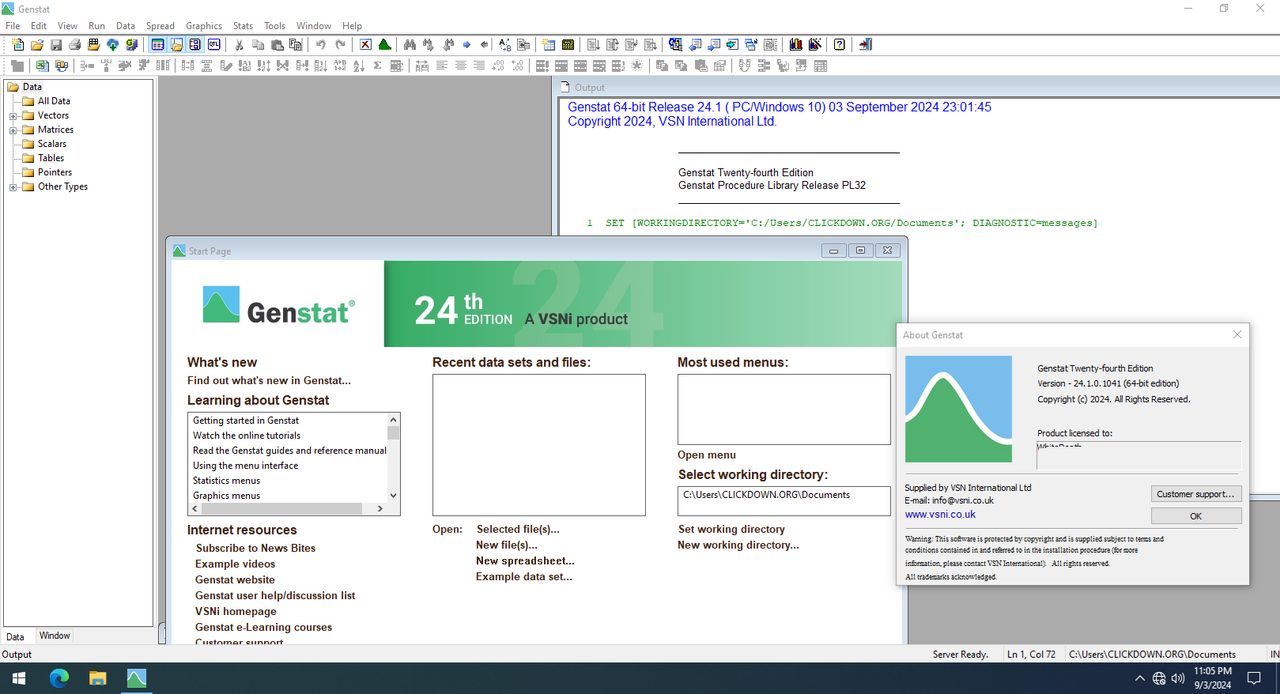Click the Microsoft Edge taskbar icon
This screenshot has height=694, width=1280.
[59, 678]
